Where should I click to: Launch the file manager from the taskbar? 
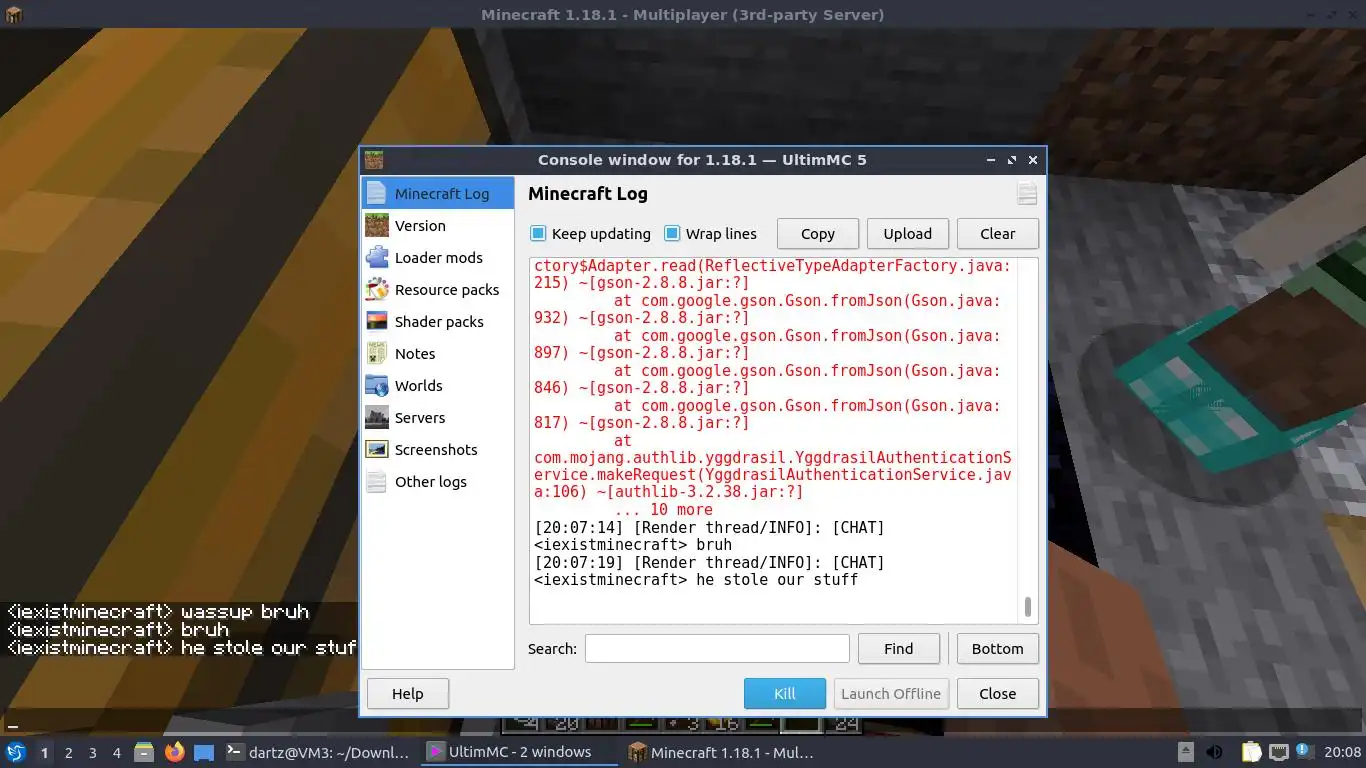[x=144, y=752]
